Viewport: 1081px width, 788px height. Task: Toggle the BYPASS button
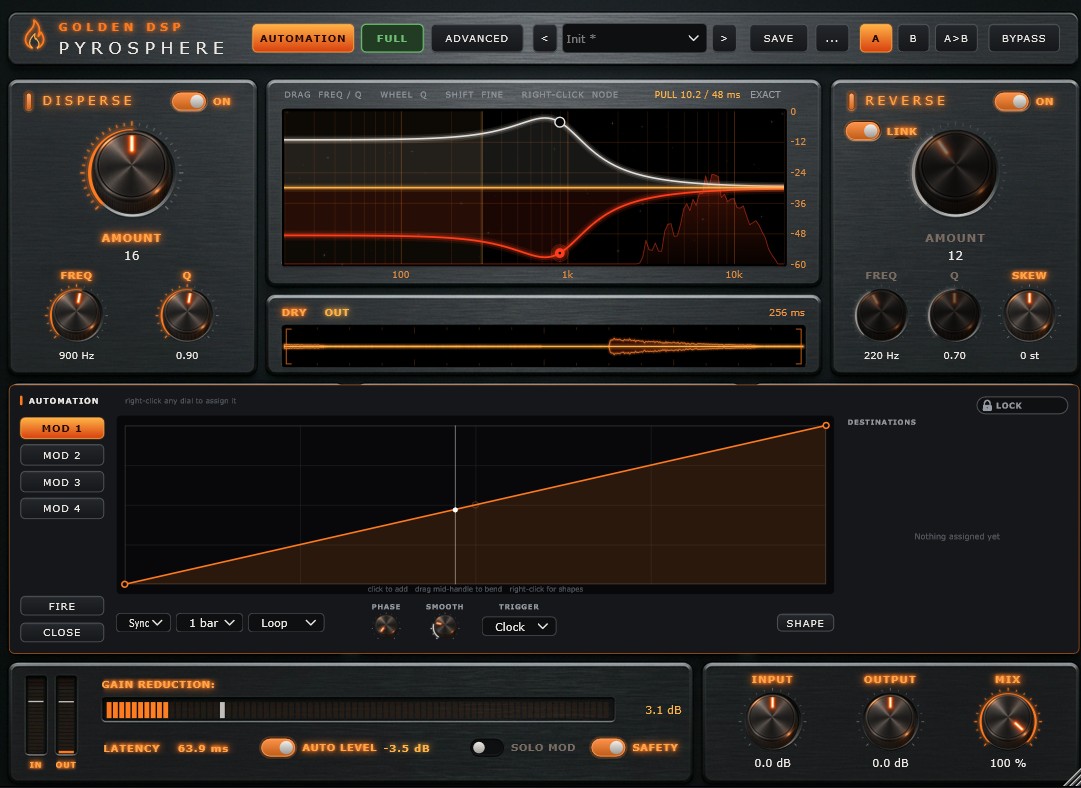point(1023,39)
